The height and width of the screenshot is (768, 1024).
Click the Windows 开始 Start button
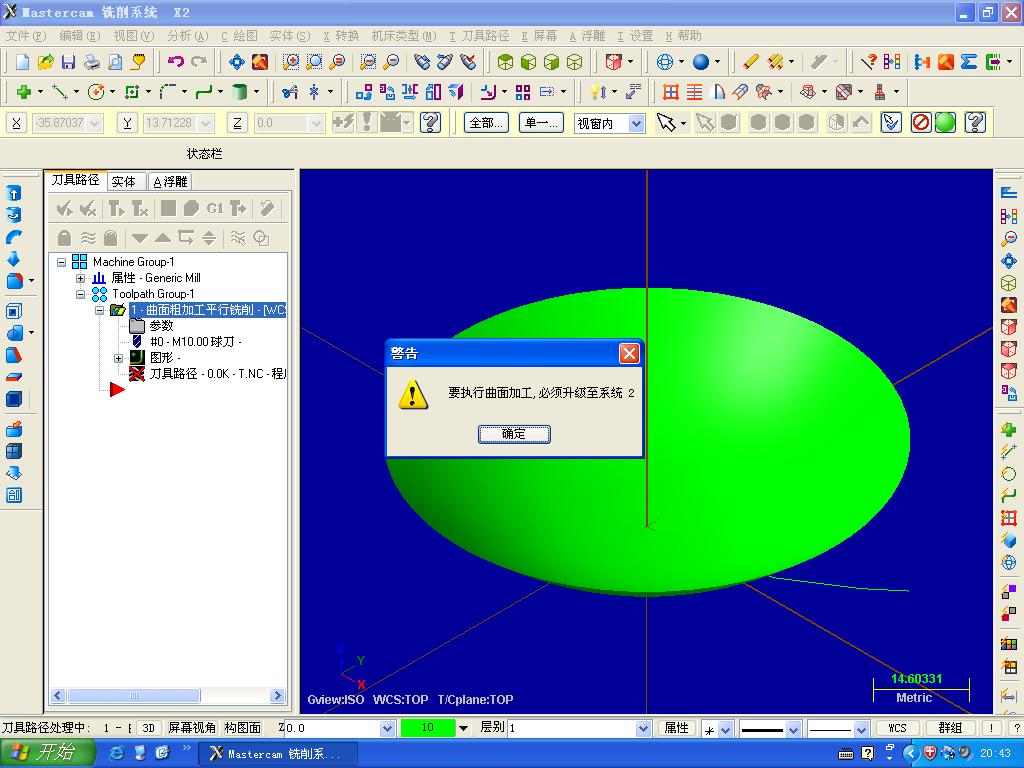pos(46,753)
